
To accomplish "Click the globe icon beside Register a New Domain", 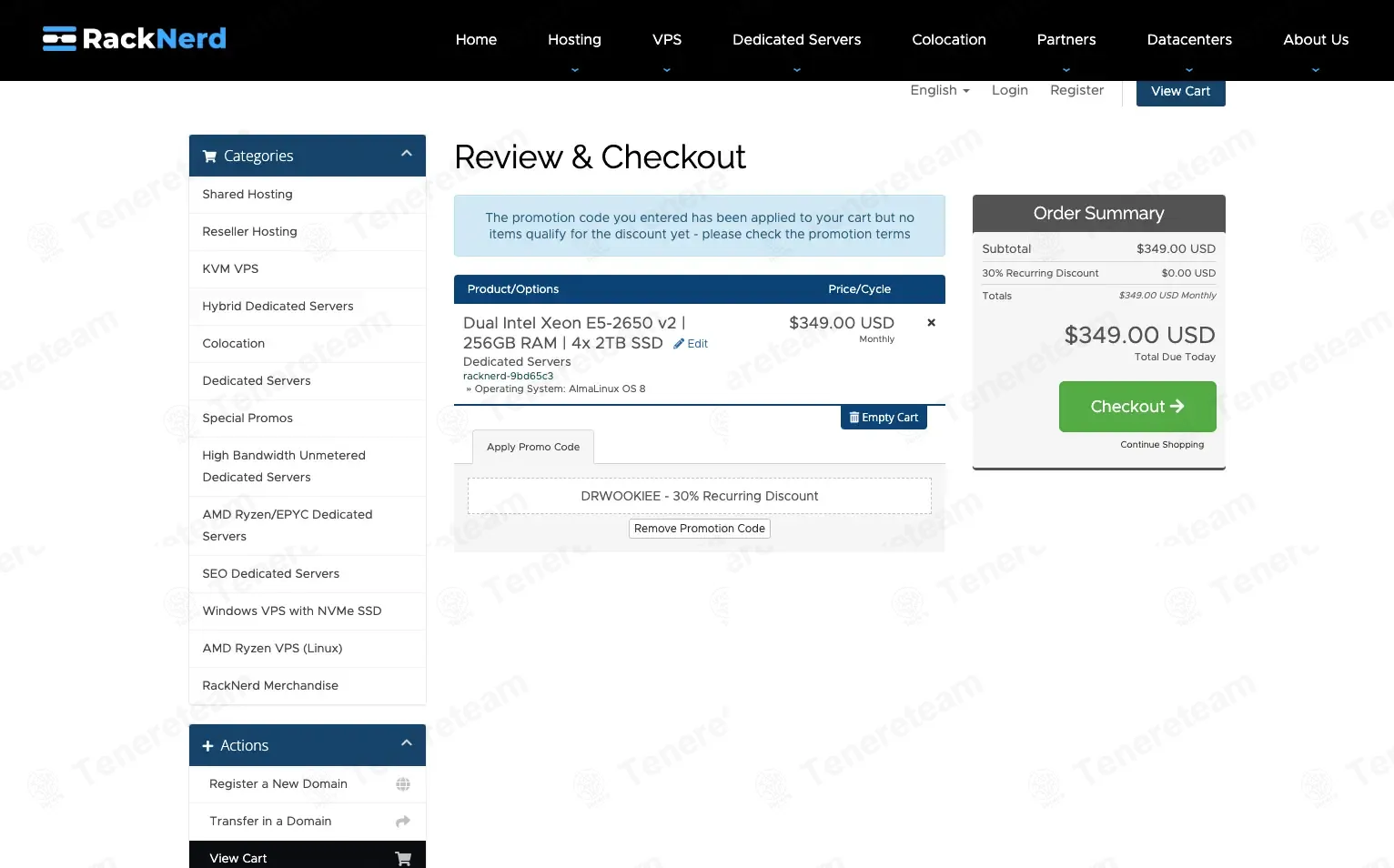I will pyautogui.click(x=403, y=784).
